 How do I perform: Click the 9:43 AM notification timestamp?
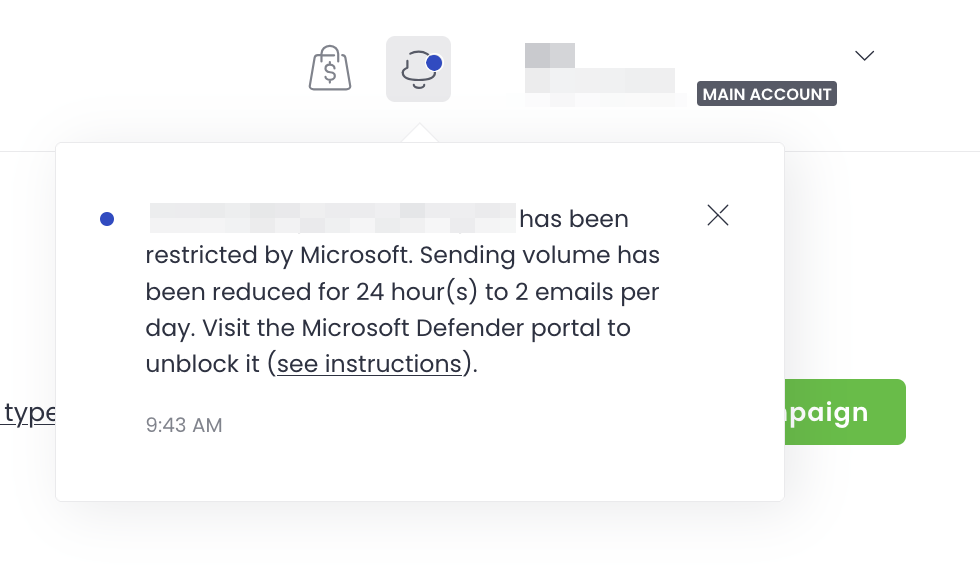(x=184, y=425)
